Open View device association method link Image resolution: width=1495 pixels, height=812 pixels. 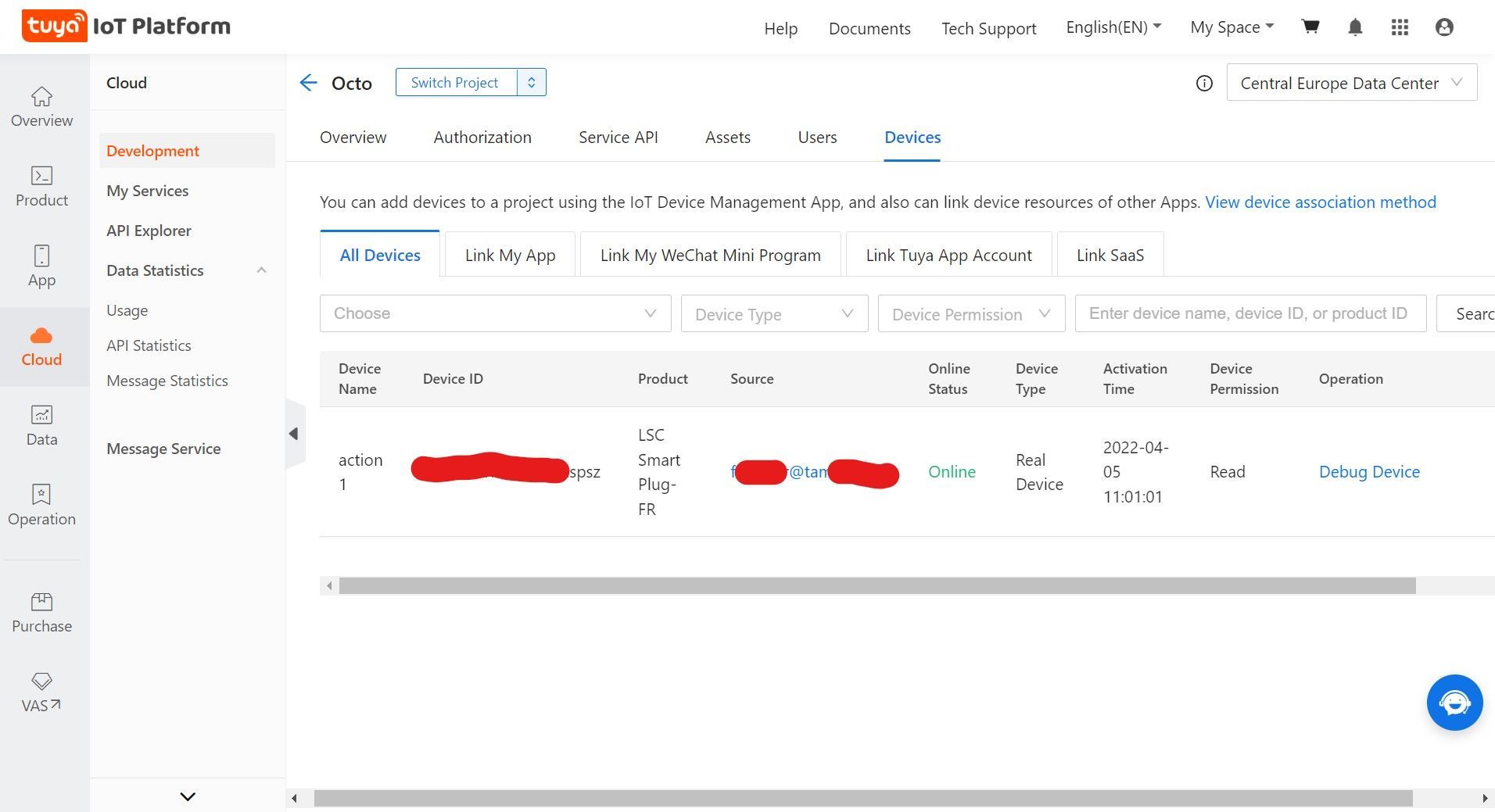[x=1321, y=202]
